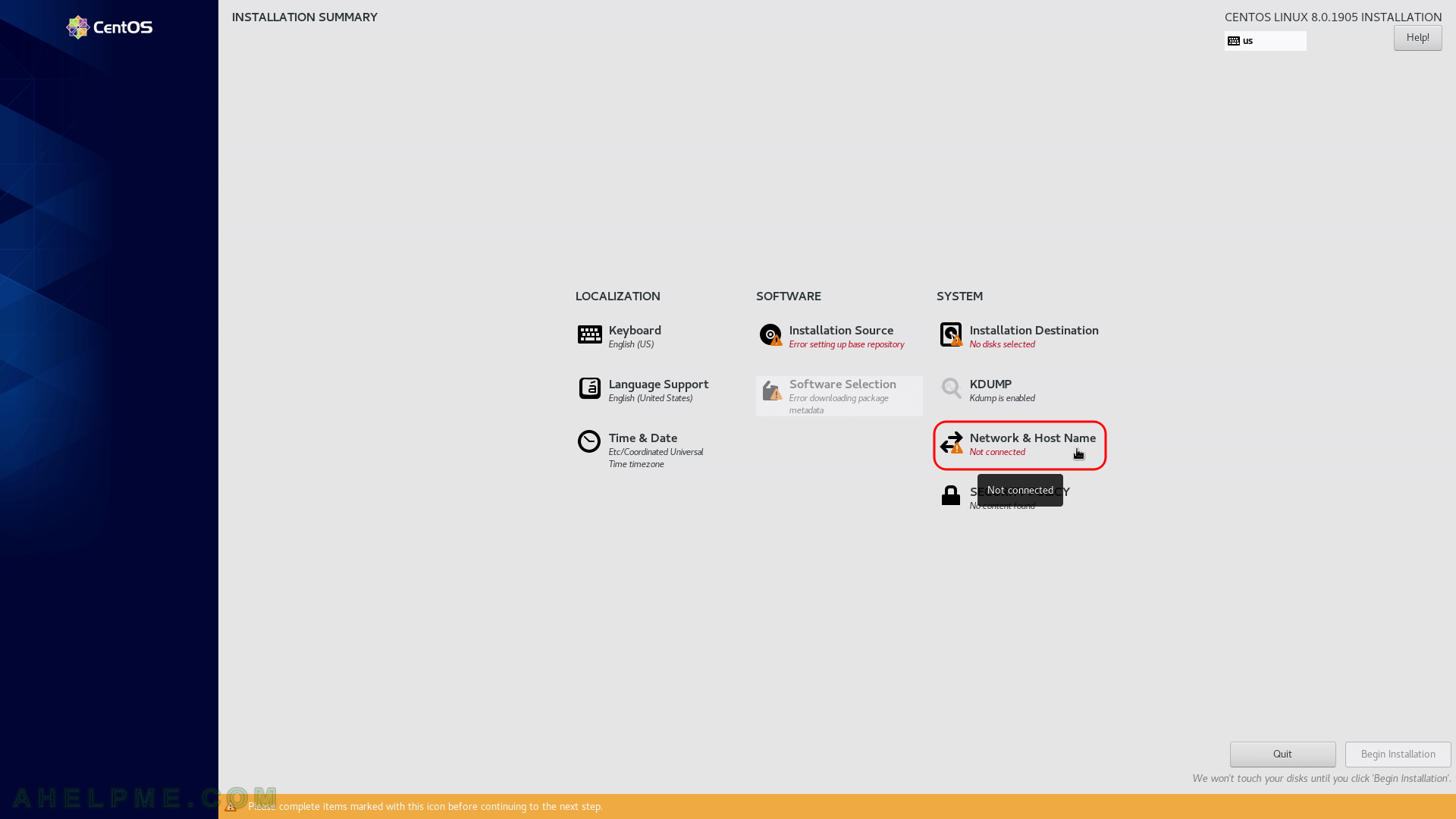Screen dimensions: 1456x819
Task: Open Language Support settings
Action: (658, 384)
